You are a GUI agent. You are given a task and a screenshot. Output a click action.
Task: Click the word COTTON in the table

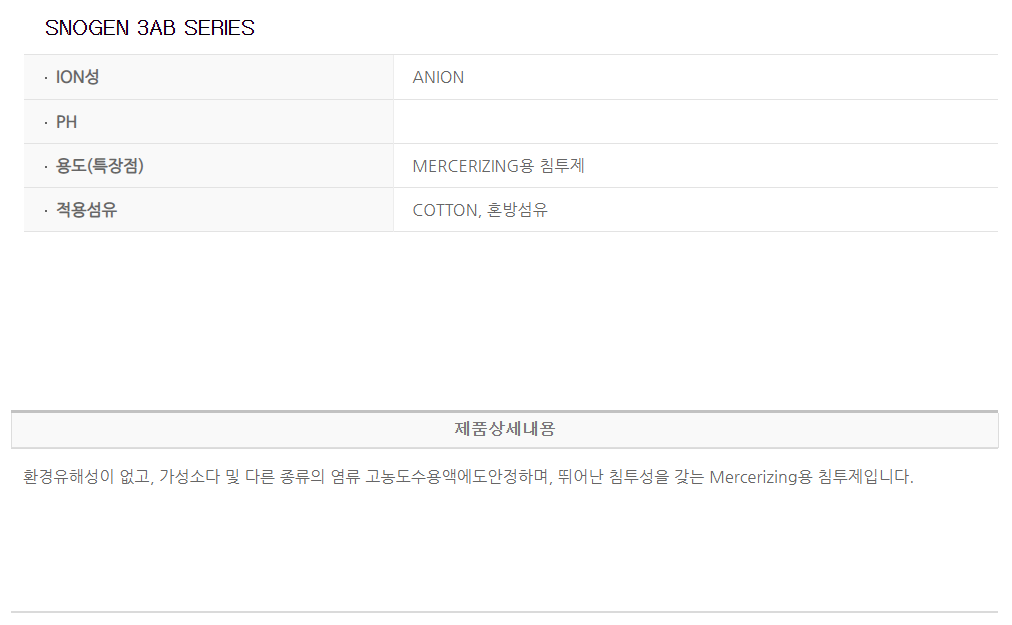(x=445, y=210)
